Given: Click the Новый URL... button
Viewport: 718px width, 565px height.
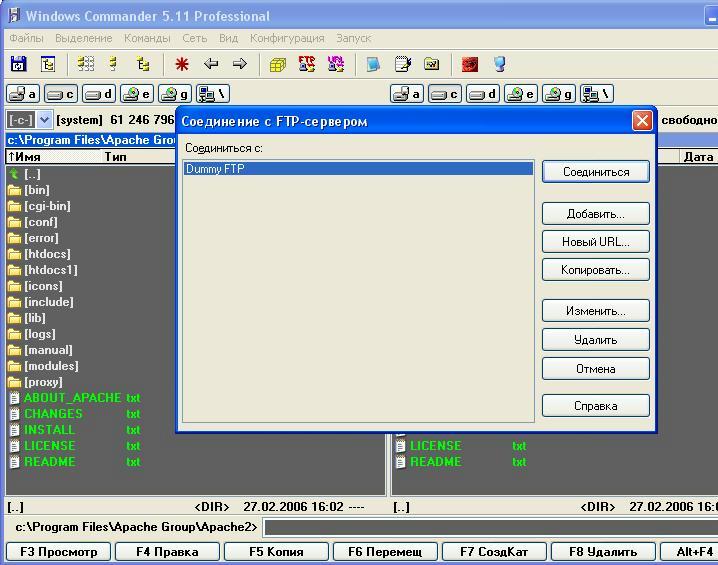Looking at the screenshot, I should tap(596, 242).
